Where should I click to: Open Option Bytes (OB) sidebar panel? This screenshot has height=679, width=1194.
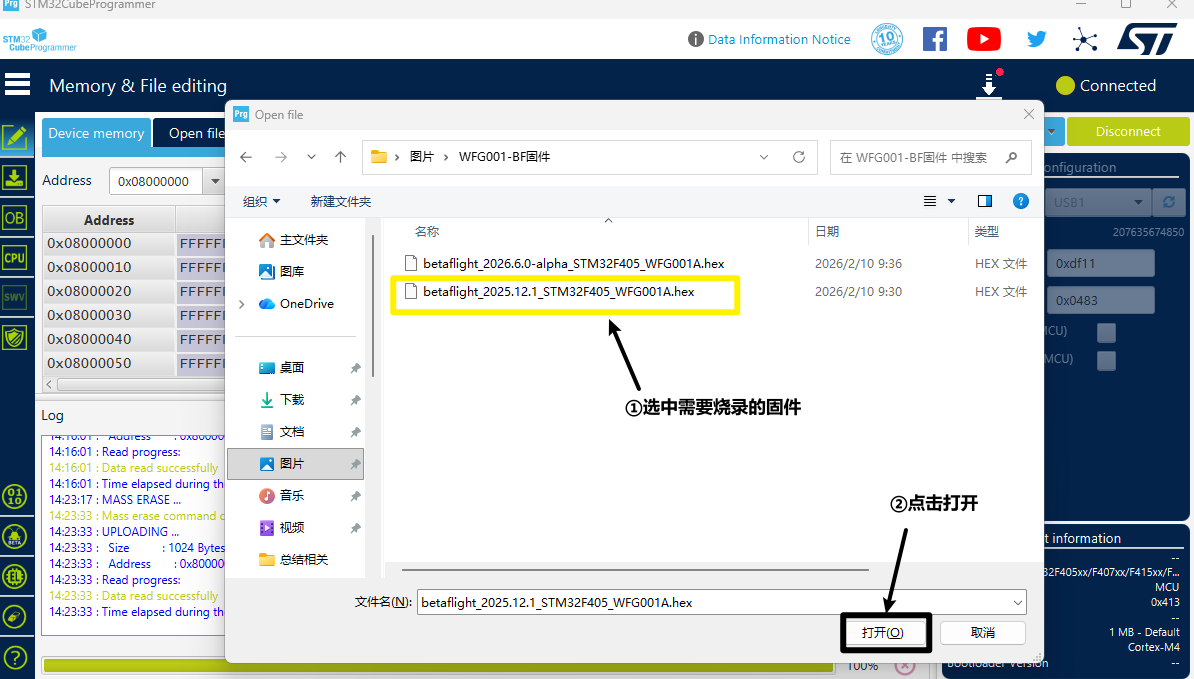pos(15,218)
